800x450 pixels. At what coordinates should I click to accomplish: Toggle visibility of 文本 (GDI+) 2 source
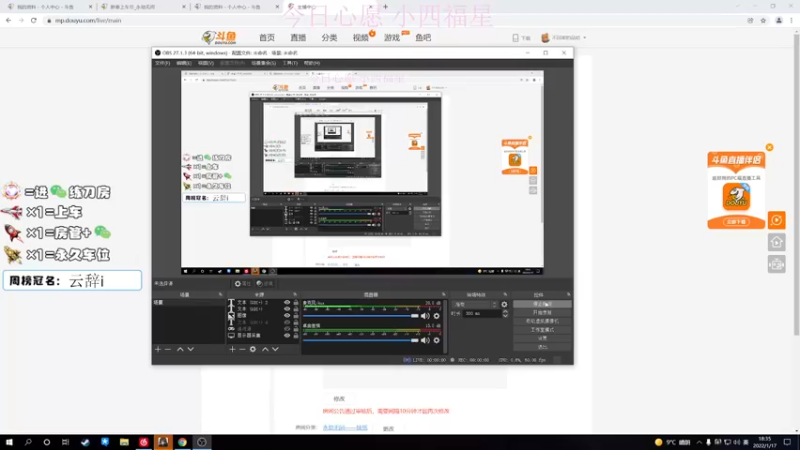pos(287,303)
